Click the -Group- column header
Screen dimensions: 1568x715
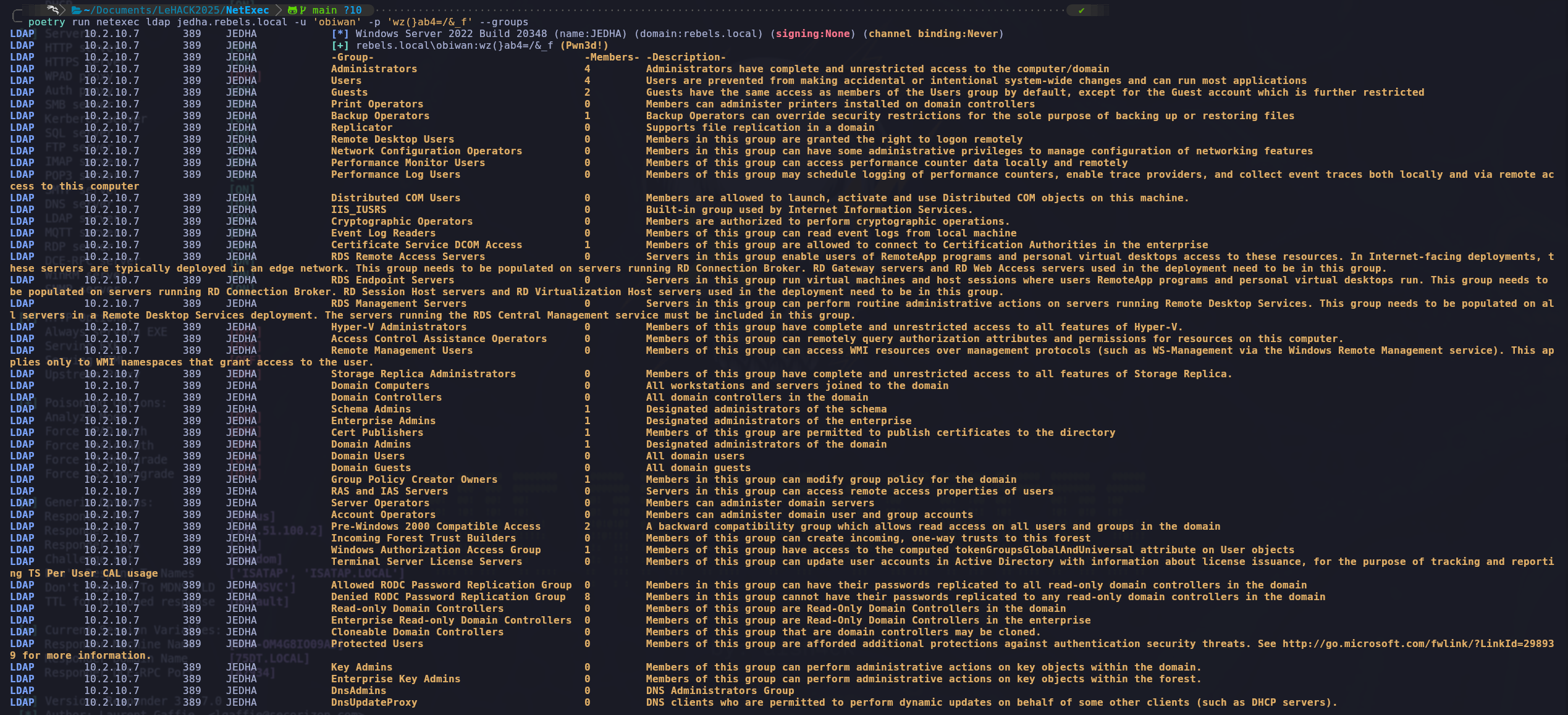(x=352, y=57)
